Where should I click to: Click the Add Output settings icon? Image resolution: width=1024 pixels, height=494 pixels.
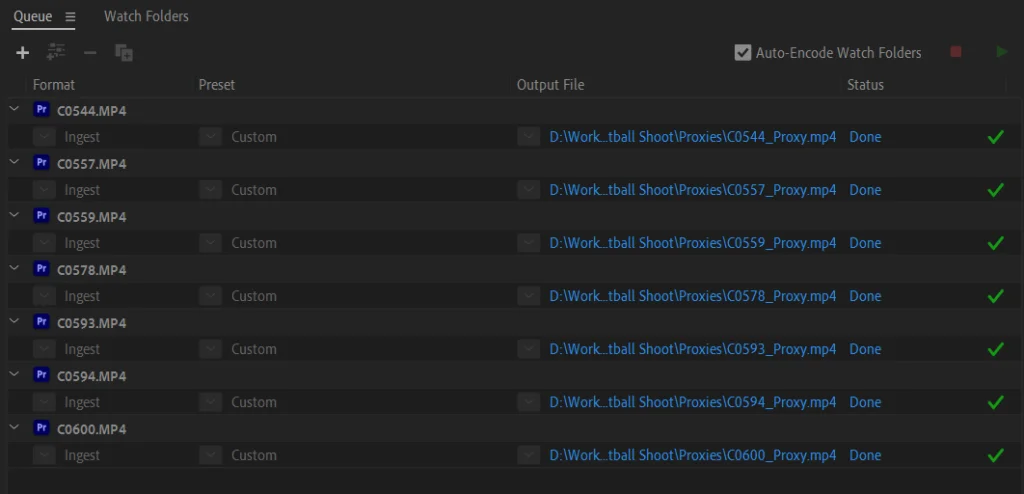pyautogui.click(x=56, y=52)
